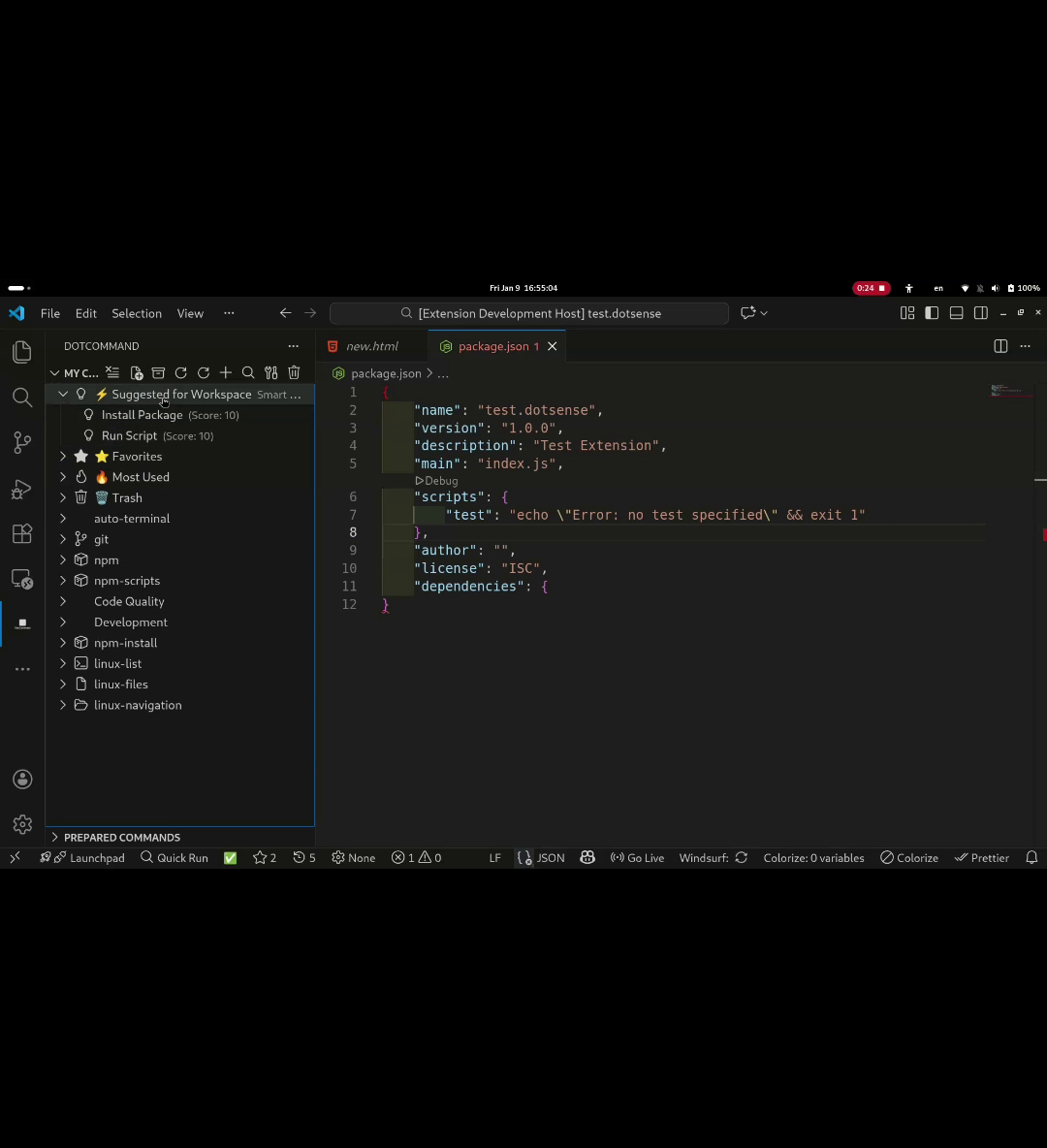The height and width of the screenshot is (1148, 1047).
Task: Click the Windsurf sync toggle
Action: pyautogui.click(x=741, y=857)
